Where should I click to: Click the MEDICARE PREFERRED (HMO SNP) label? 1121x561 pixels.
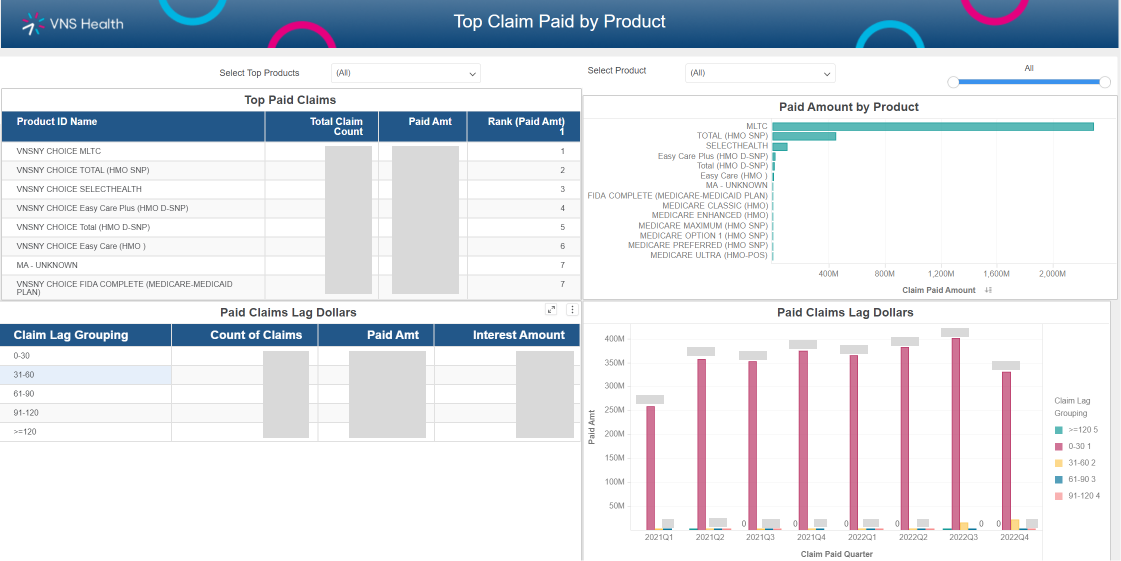point(698,245)
